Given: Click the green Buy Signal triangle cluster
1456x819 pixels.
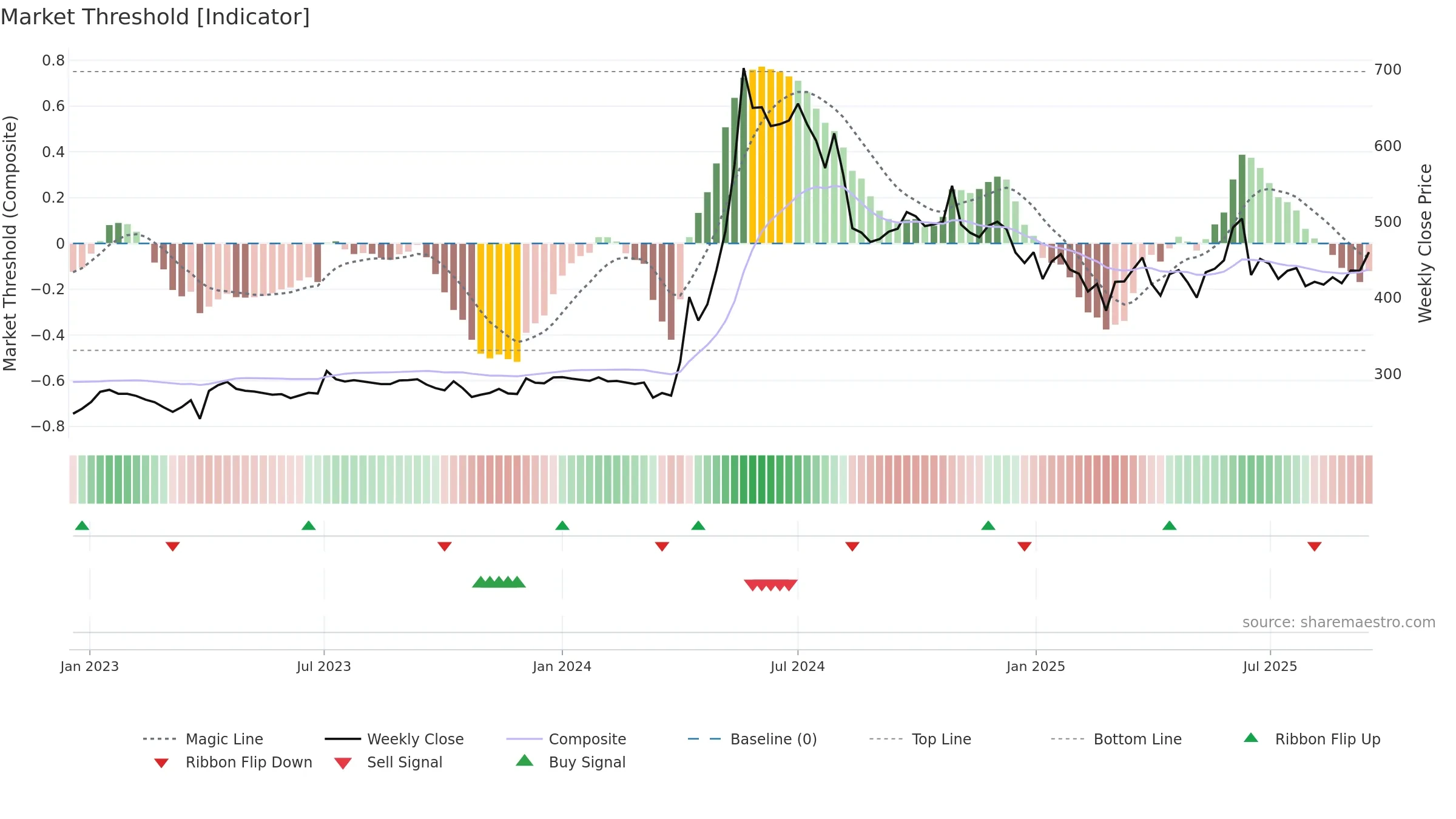Looking at the screenshot, I should 499,582.
